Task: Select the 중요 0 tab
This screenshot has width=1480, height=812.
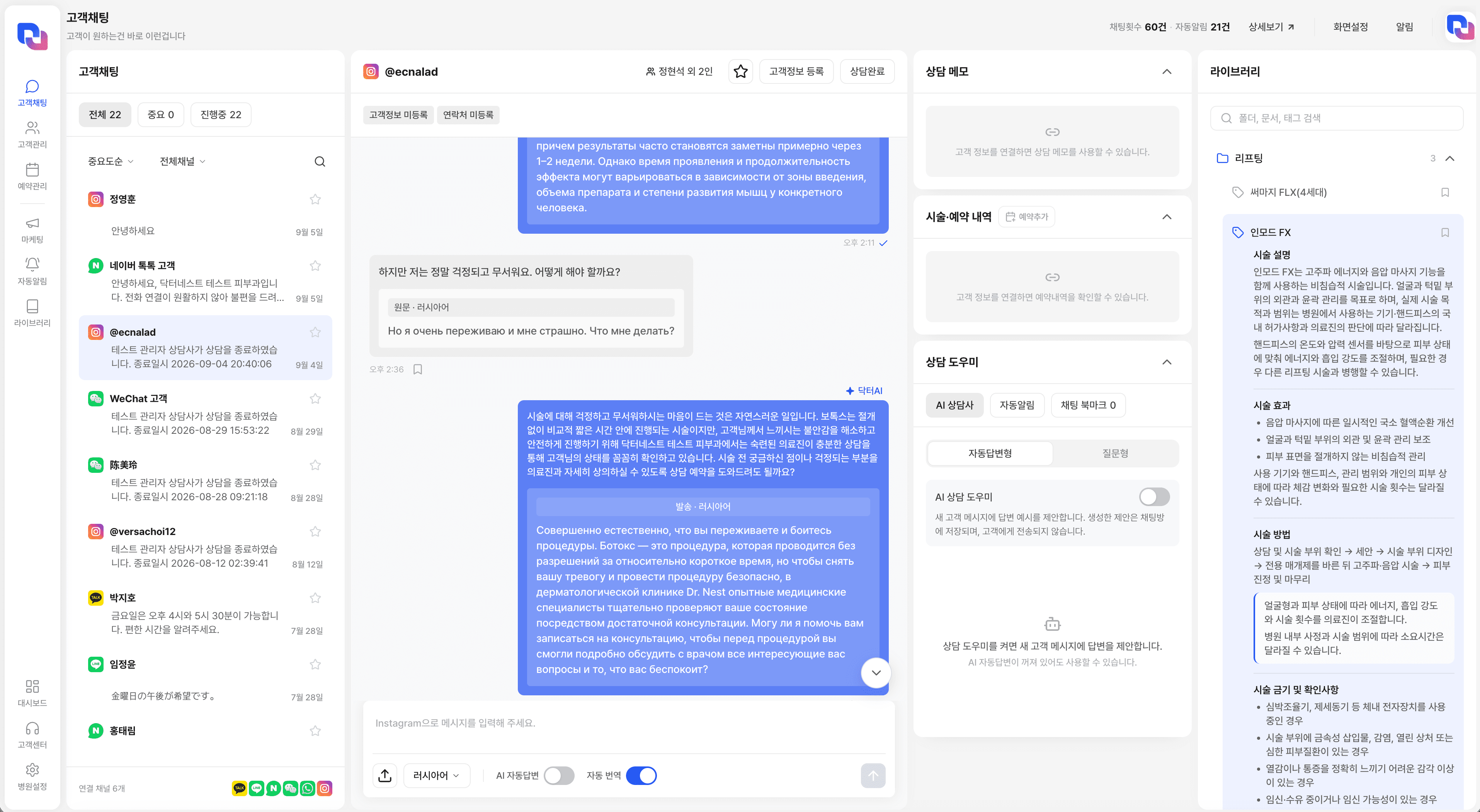Action: (160, 115)
